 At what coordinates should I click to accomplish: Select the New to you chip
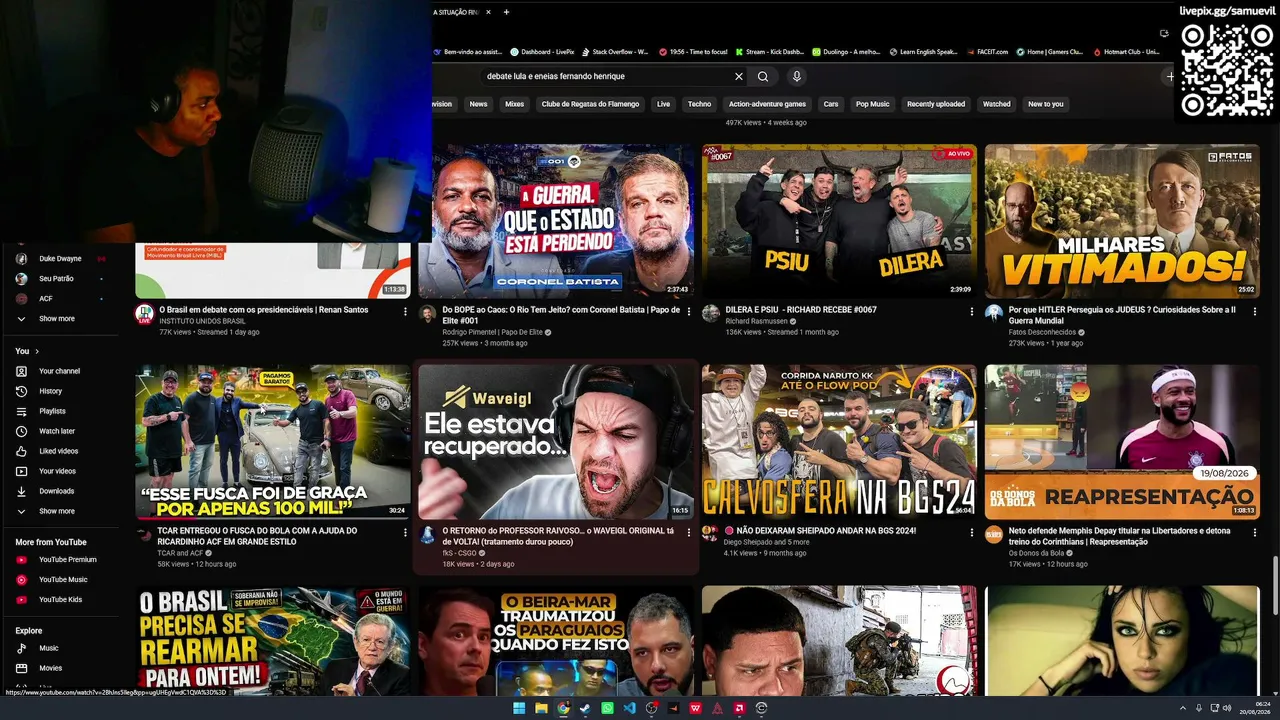tap(1046, 104)
